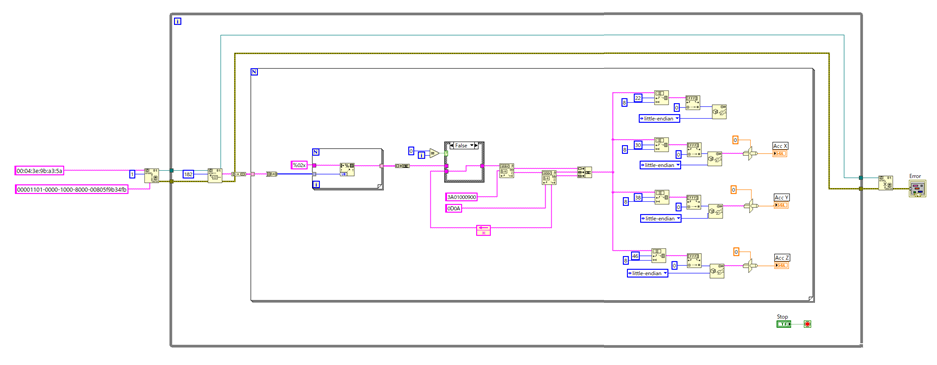Click the 3A01000900 string constant

[x=462, y=197]
